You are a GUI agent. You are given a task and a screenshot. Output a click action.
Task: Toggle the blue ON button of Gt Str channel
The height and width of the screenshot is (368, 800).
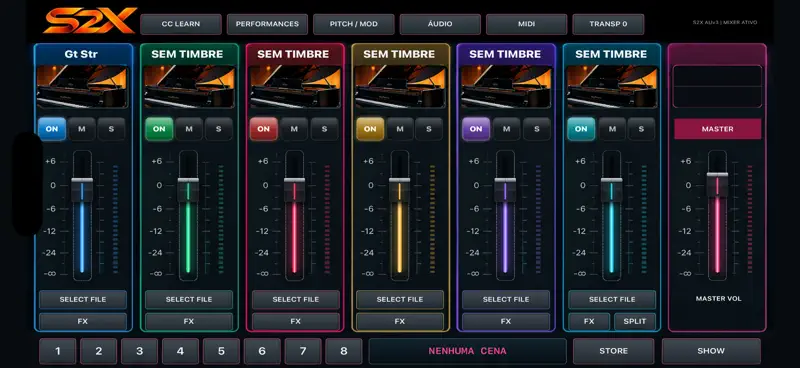(x=52, y=129)
